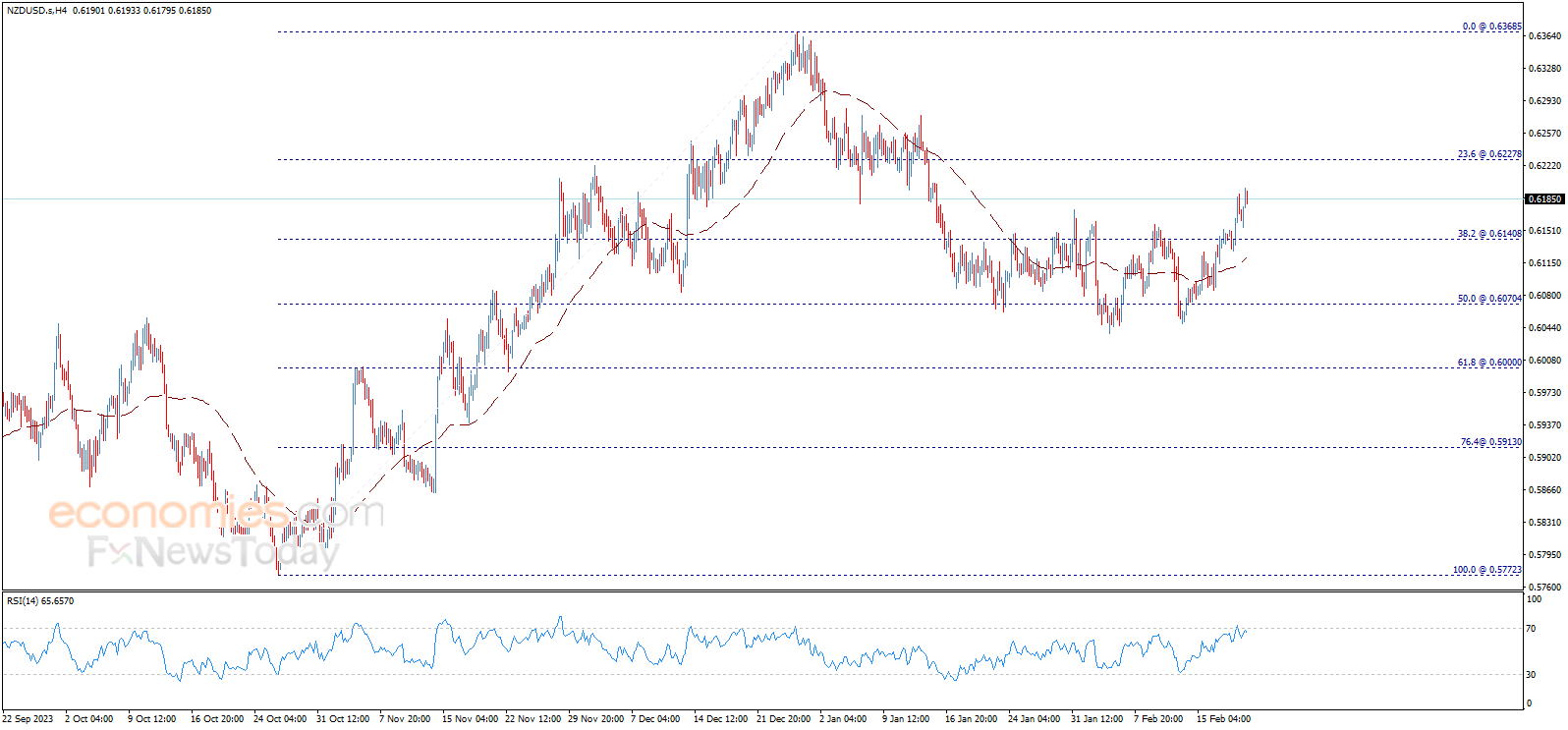The width and height of the screenshot is (1568, 730).
Task: Click the 0.61510 price axis value
Action: click(x=1545, y=231)
